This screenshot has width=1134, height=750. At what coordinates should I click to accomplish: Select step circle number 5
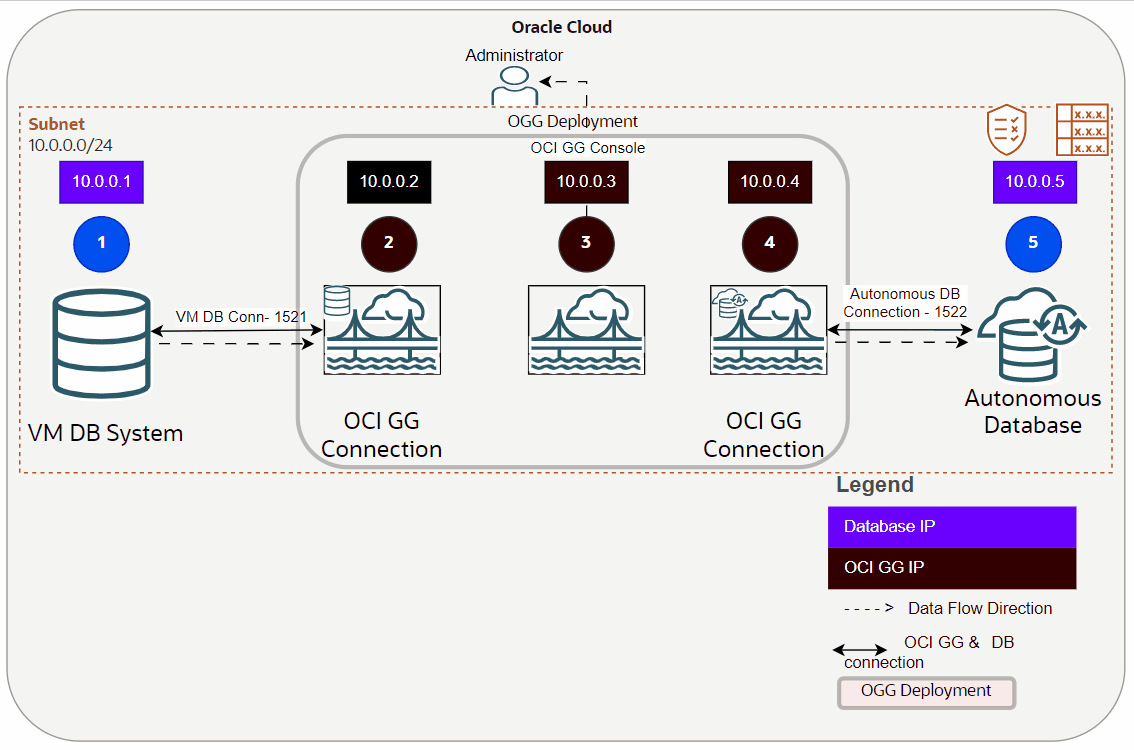coord(1033,243)
